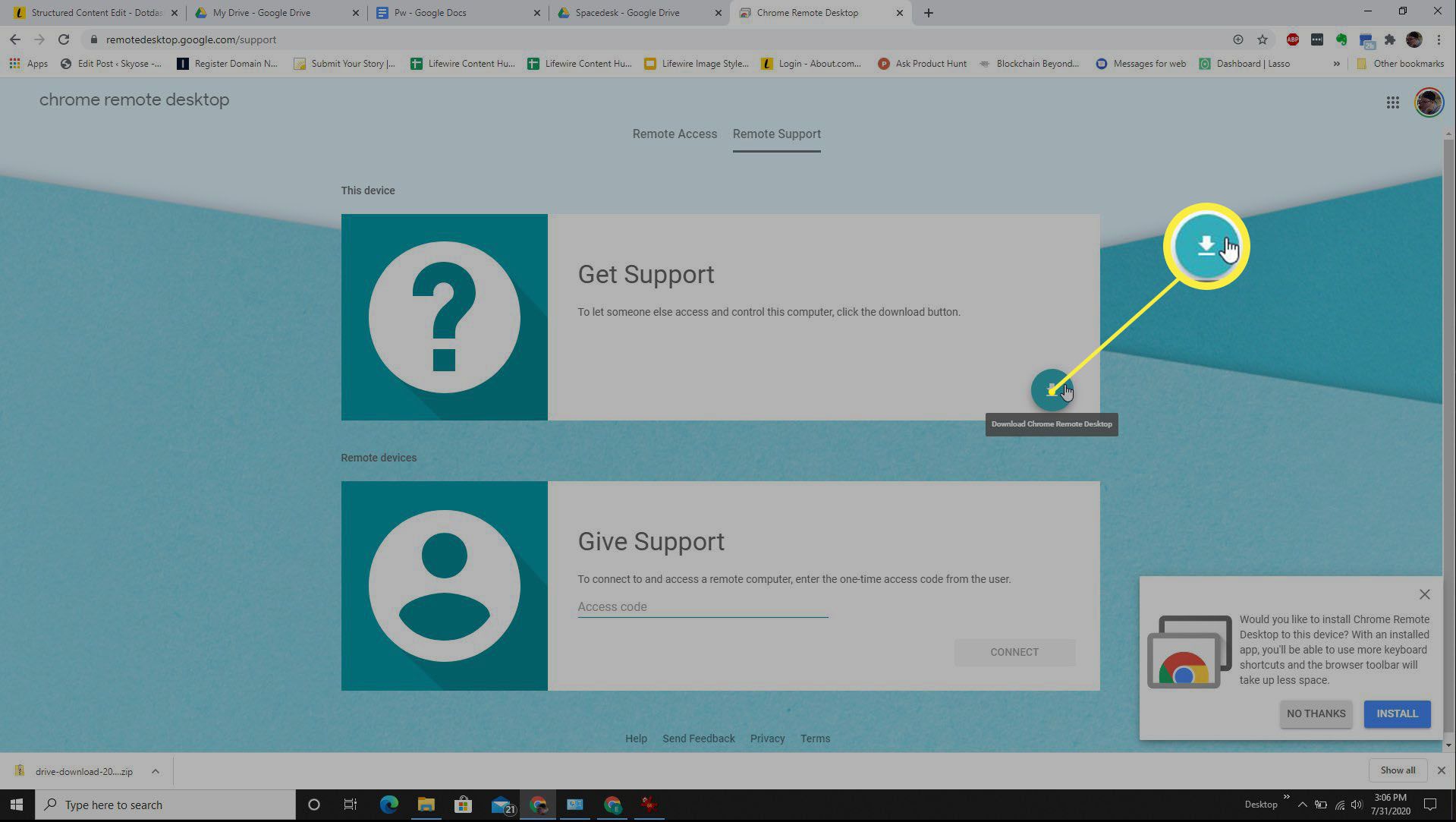Screen dimensions: 1456x822
Task: Click Show all downloads button
Action: point(1398,770)
